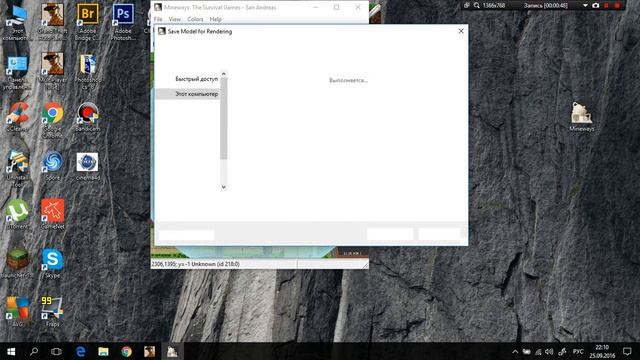Show hidden system tray icons
The width and height of the screenshot is (640, 360).
515,351
